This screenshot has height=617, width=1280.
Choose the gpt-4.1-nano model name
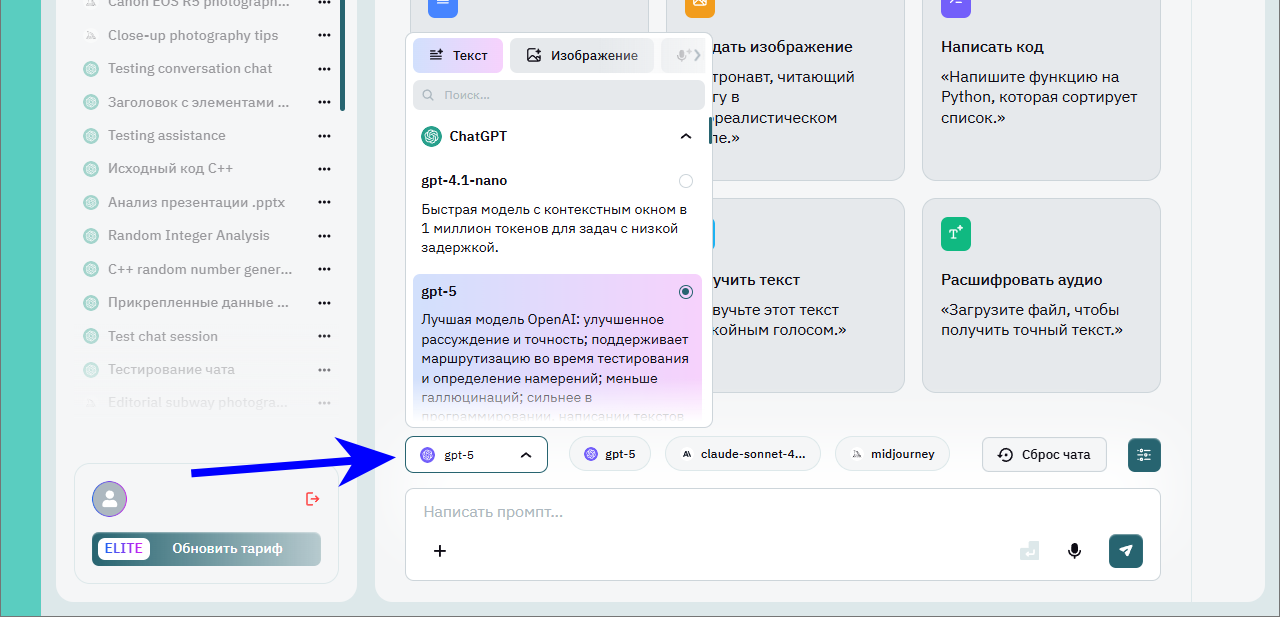click(x=464, y=181)
